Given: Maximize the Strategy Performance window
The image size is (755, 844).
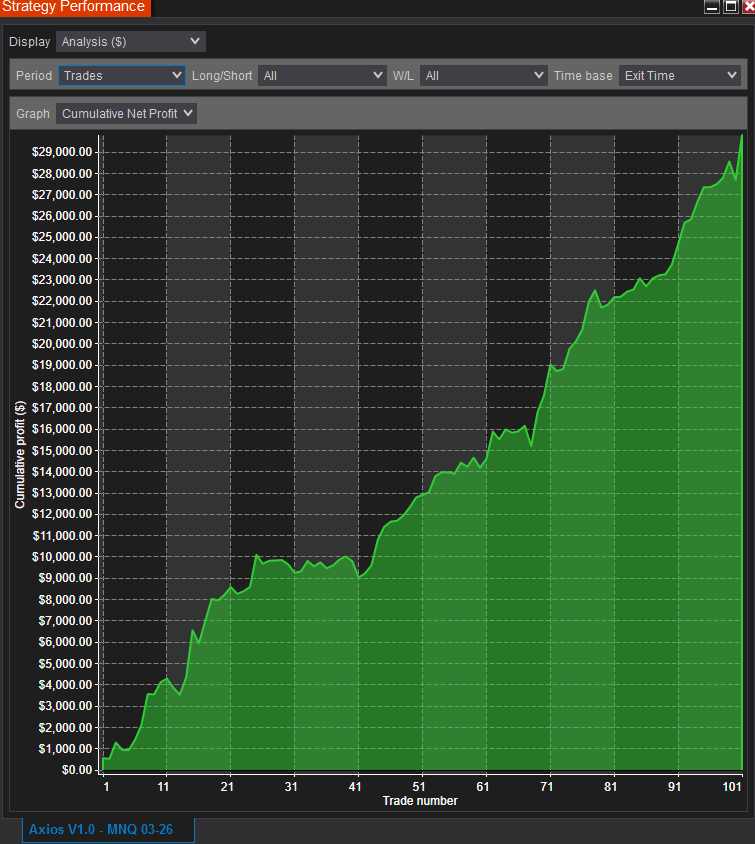Looking at the screenshot, I should (x=729, y=7).
